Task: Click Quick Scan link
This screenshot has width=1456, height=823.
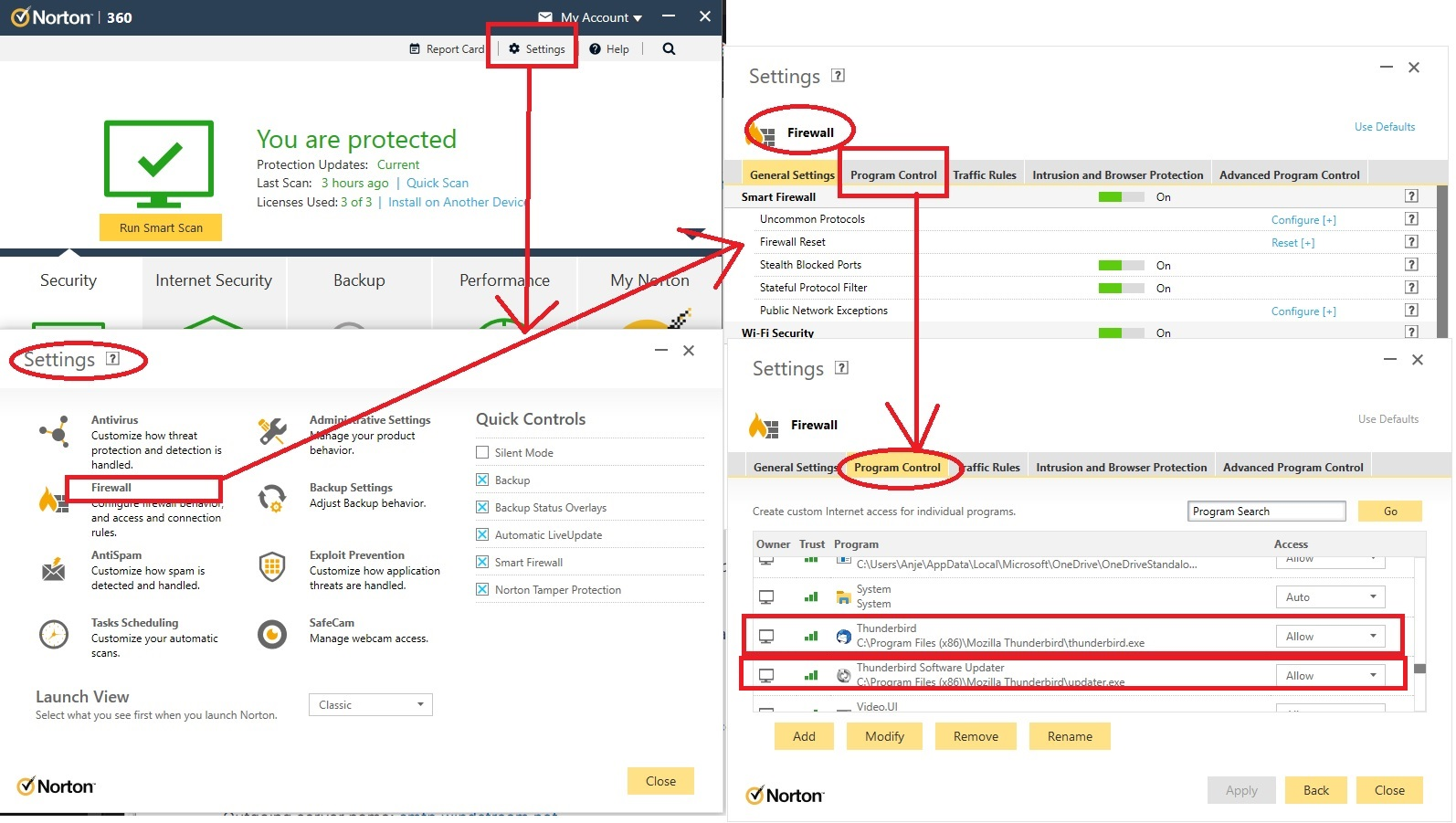Action: tap(438, 184)
